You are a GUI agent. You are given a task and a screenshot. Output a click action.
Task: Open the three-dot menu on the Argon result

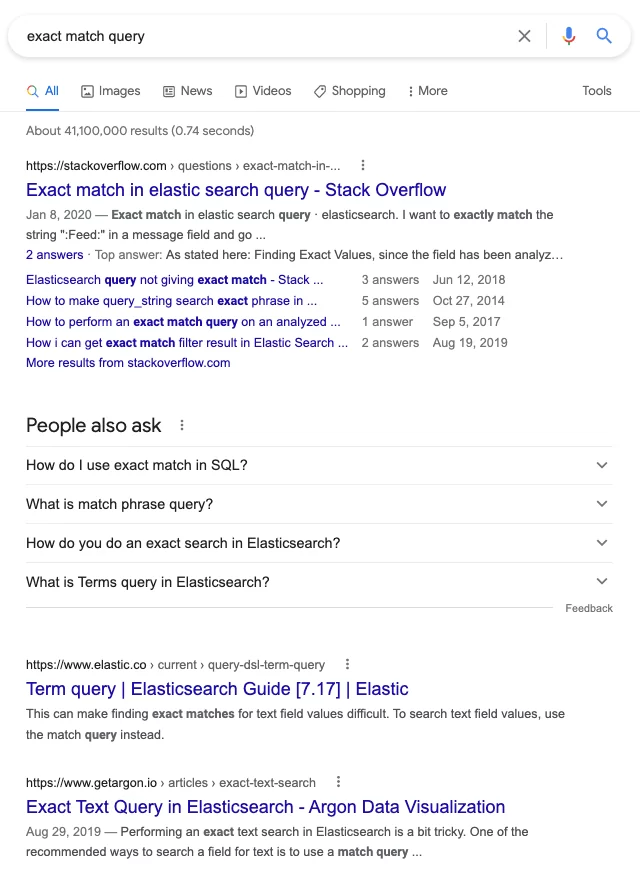point(338,783)
